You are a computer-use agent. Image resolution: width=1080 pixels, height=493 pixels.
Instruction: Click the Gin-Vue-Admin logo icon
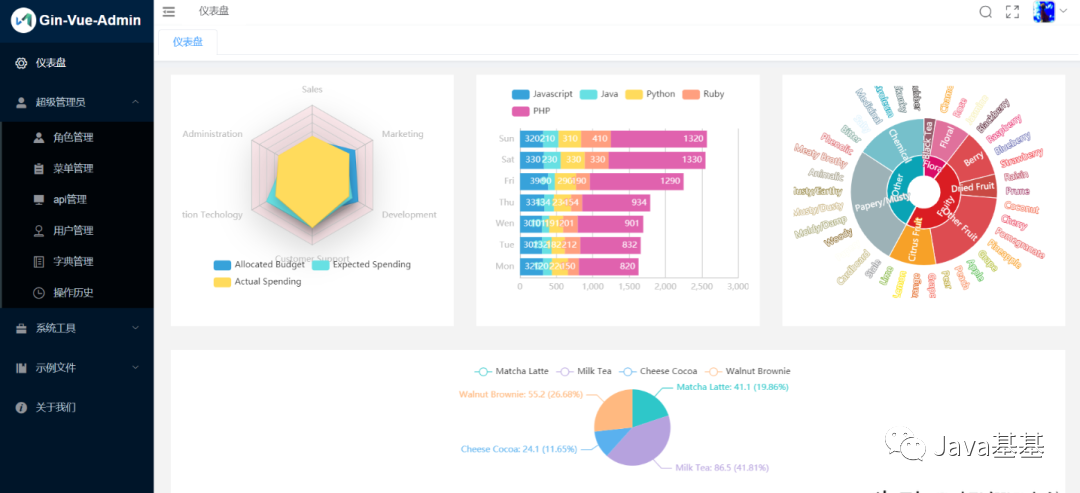coord(23,20)
